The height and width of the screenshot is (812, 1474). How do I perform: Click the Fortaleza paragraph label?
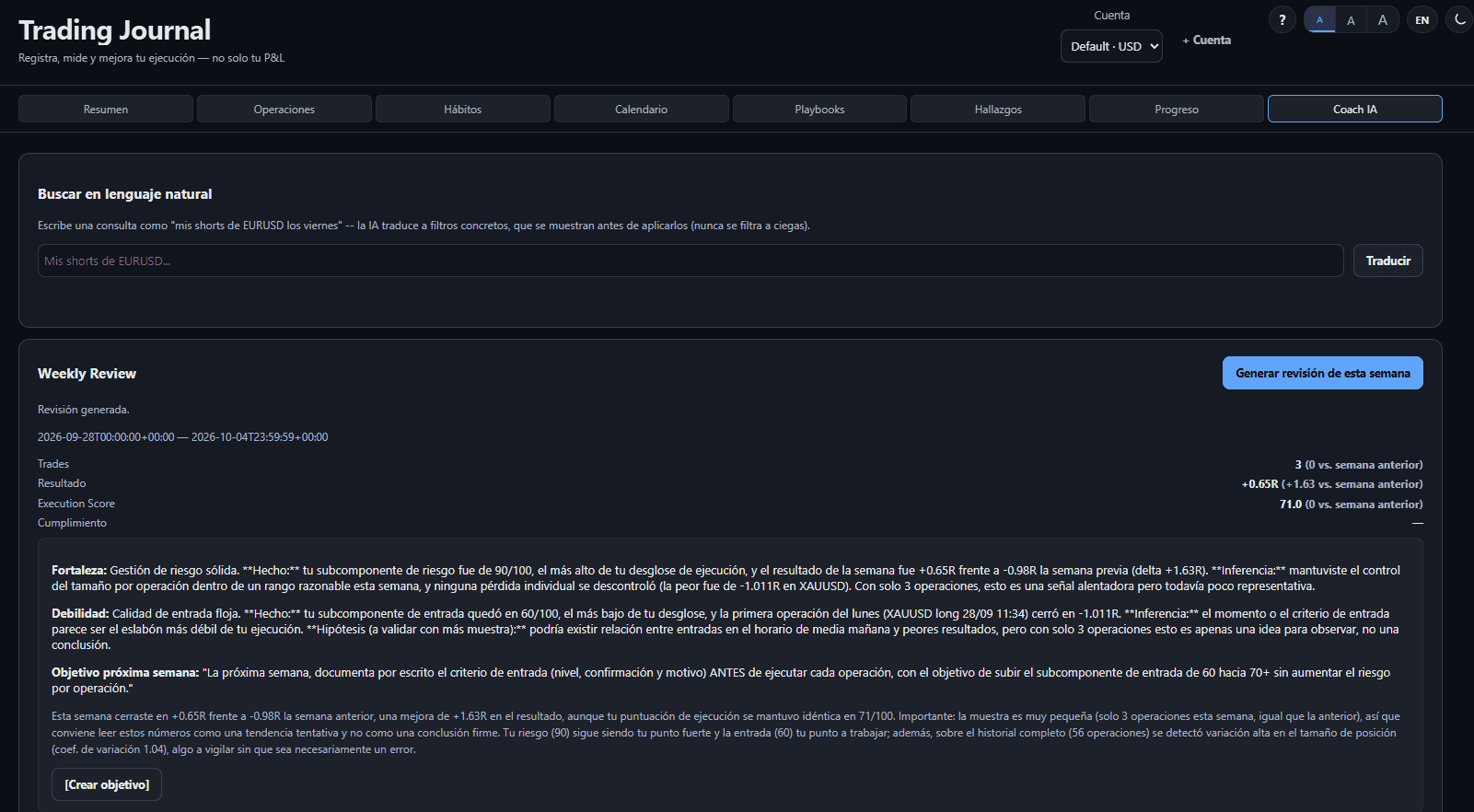tap(79, 571)
